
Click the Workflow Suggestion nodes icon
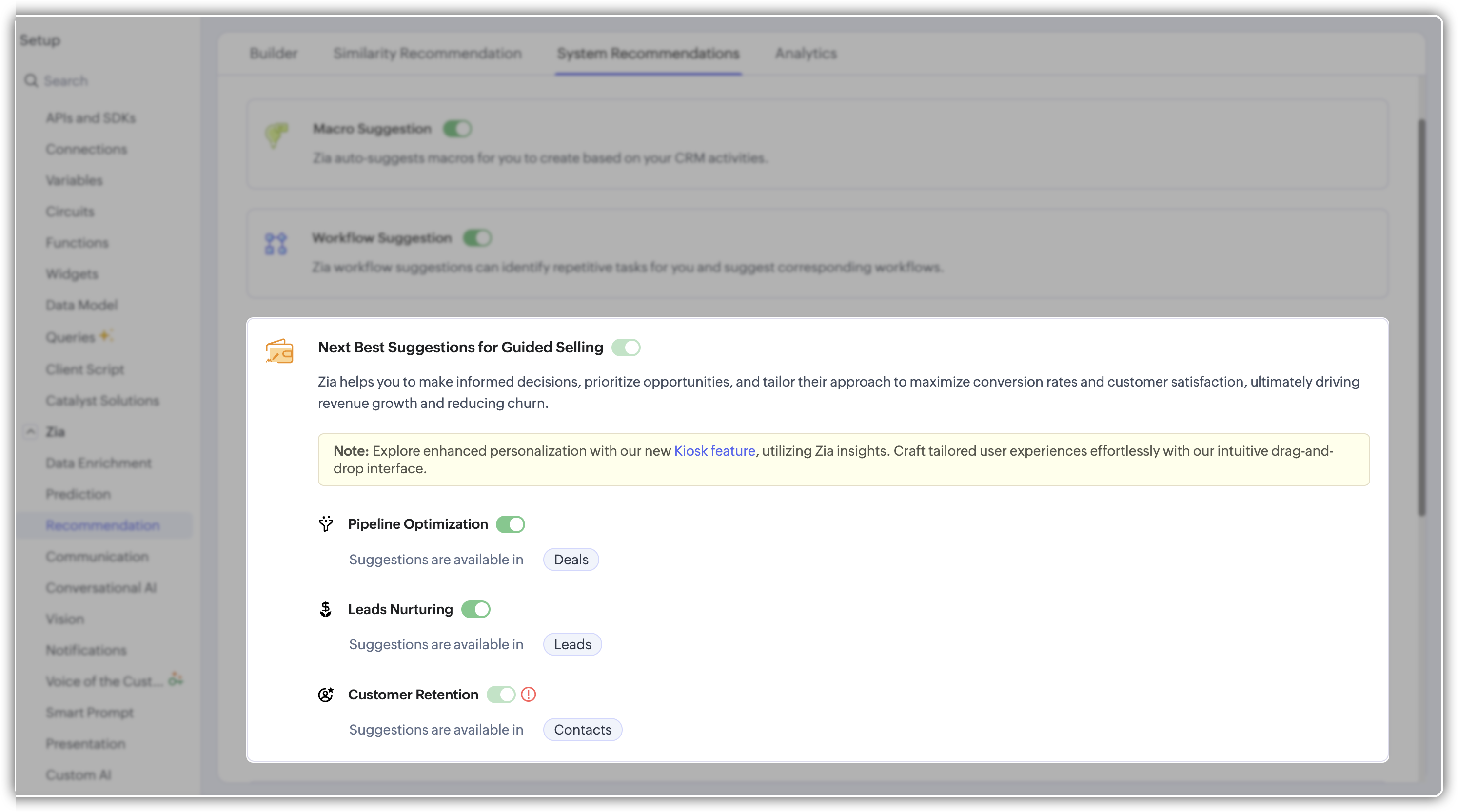tap(276, 244)
